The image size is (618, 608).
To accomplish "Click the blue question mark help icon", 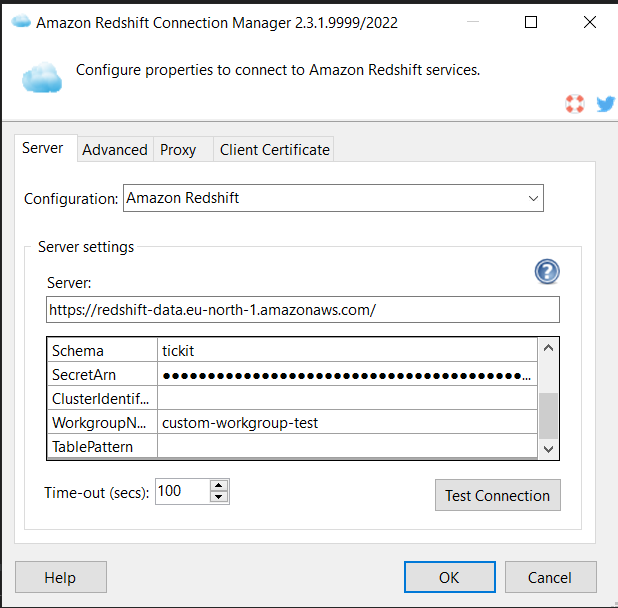I will tap(547, 271).
